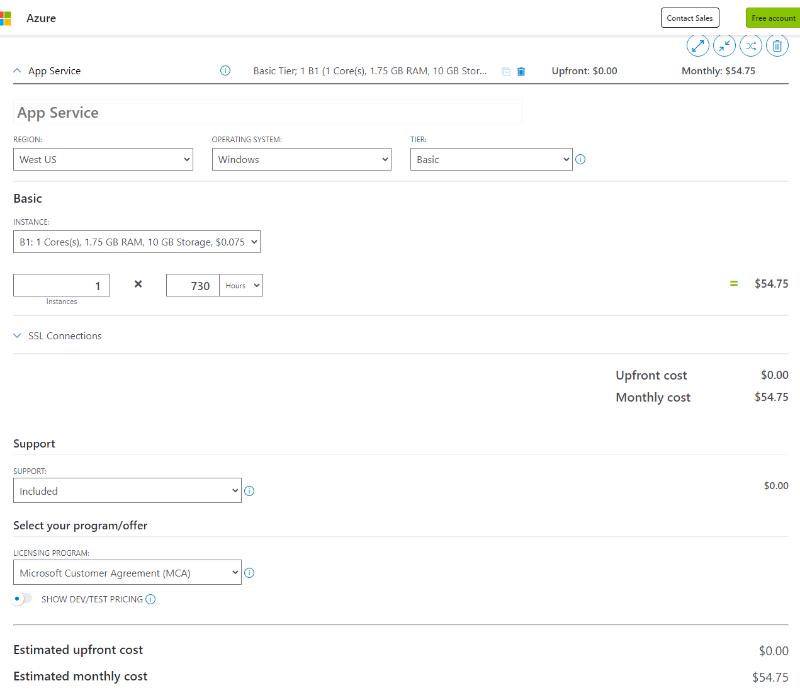Click the "Monthly: $54.75" summary text
This screenshot has width=800, height=699.
click(x=718, y=71)
